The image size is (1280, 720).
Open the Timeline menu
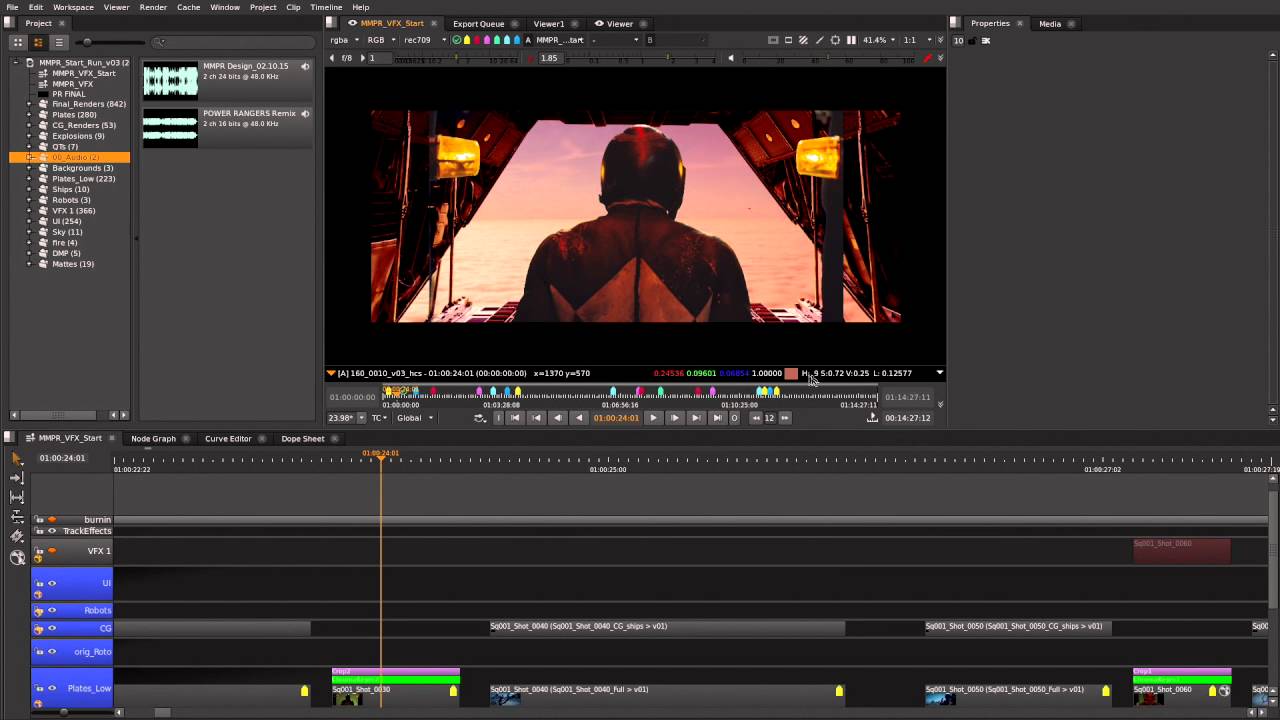coord(326,7)
